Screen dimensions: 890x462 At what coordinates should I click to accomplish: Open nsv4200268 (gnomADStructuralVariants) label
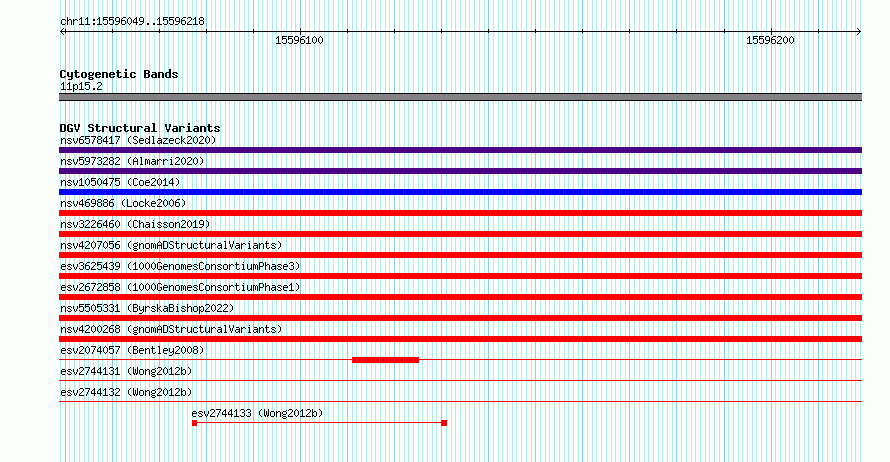(171, 329)
